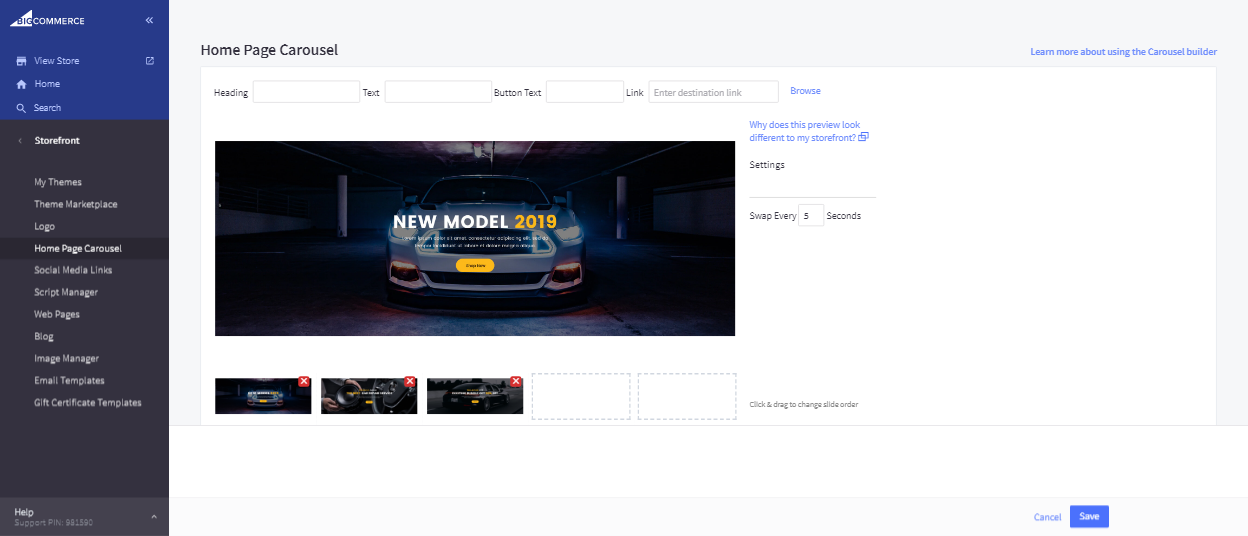Click the Save button
Screen dimensions: 1248x536
pyautogui.click(x=1089, y=516)
